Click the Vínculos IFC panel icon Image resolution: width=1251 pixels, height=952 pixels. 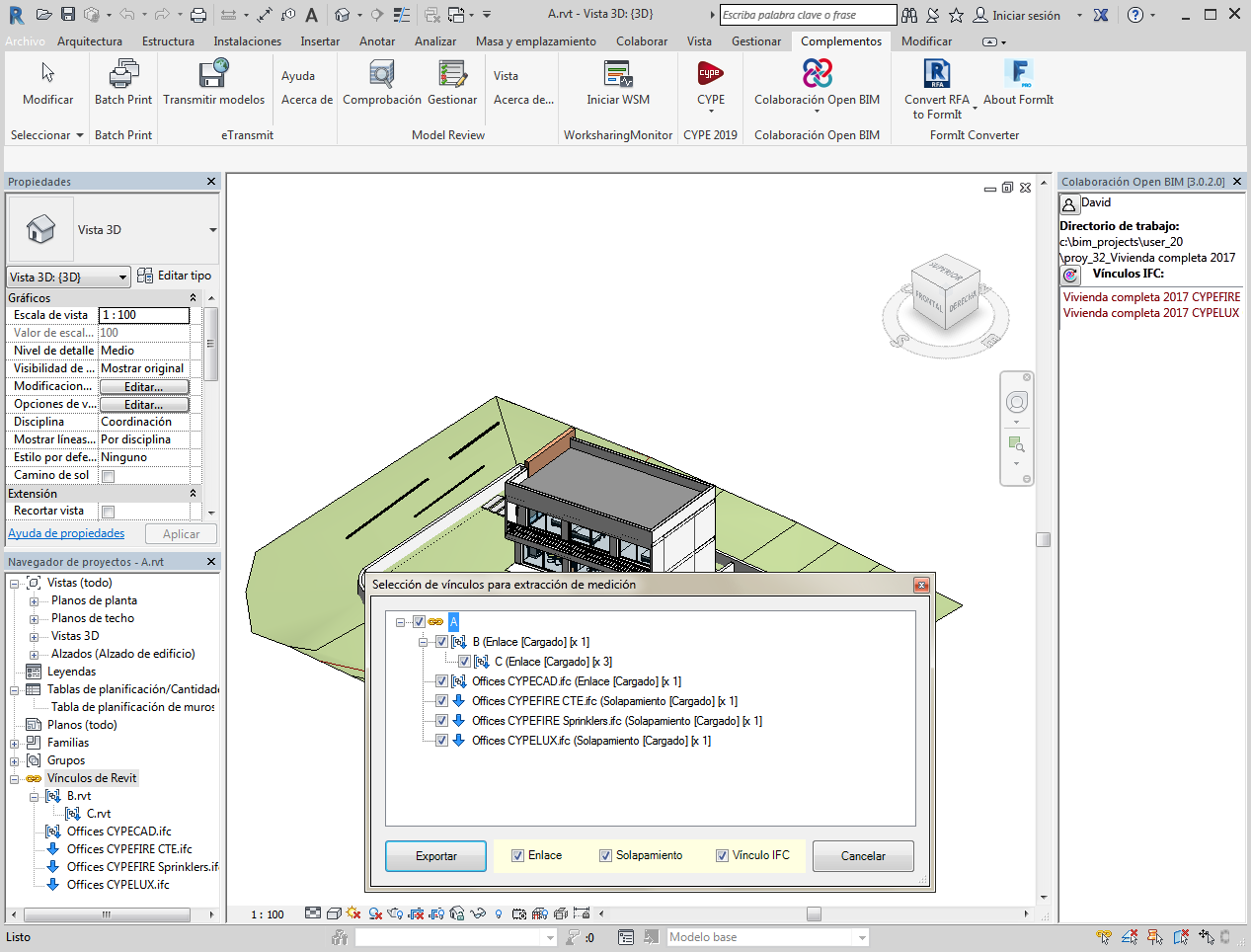coord(1070,276)
